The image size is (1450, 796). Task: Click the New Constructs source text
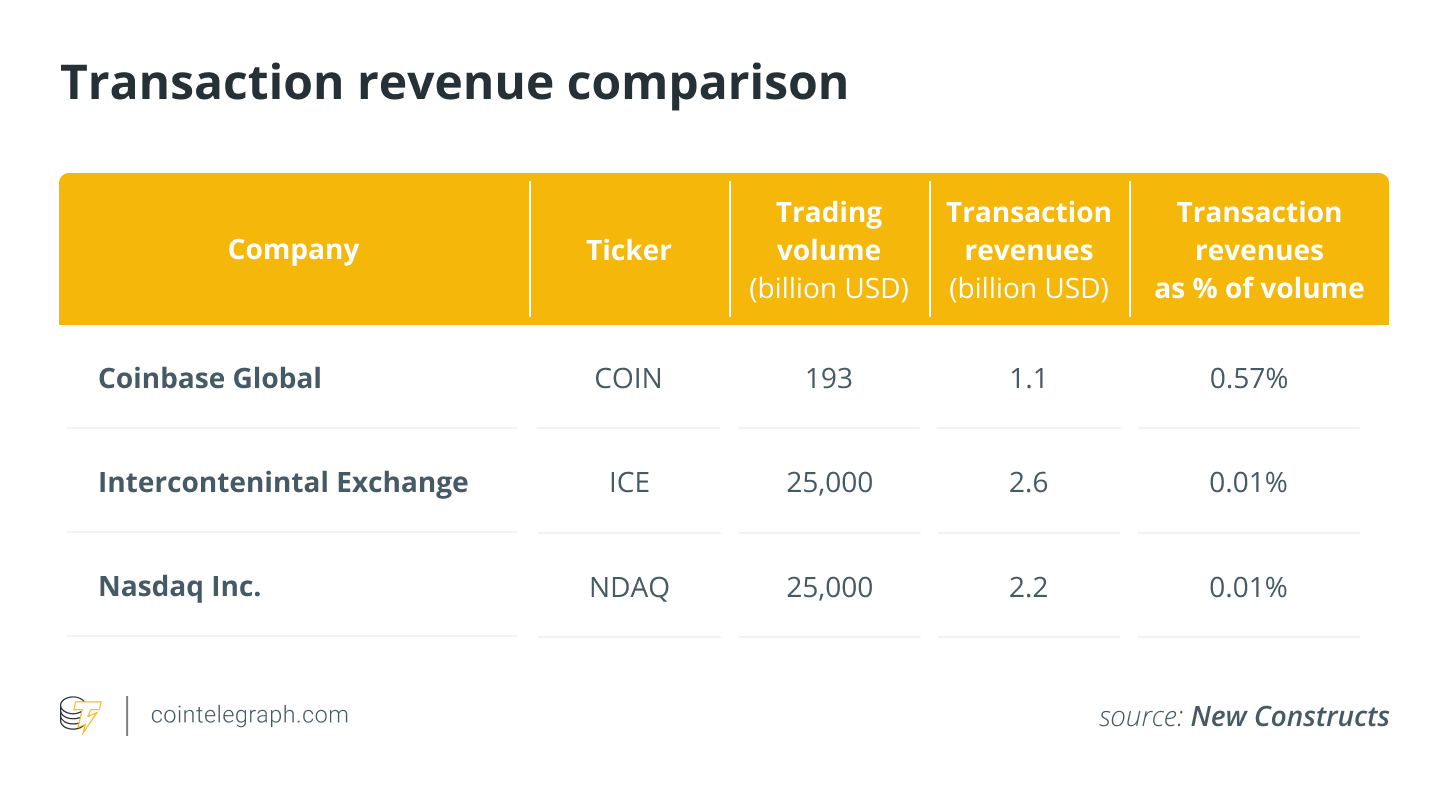pyautogui.click(x=1290, y=717)
